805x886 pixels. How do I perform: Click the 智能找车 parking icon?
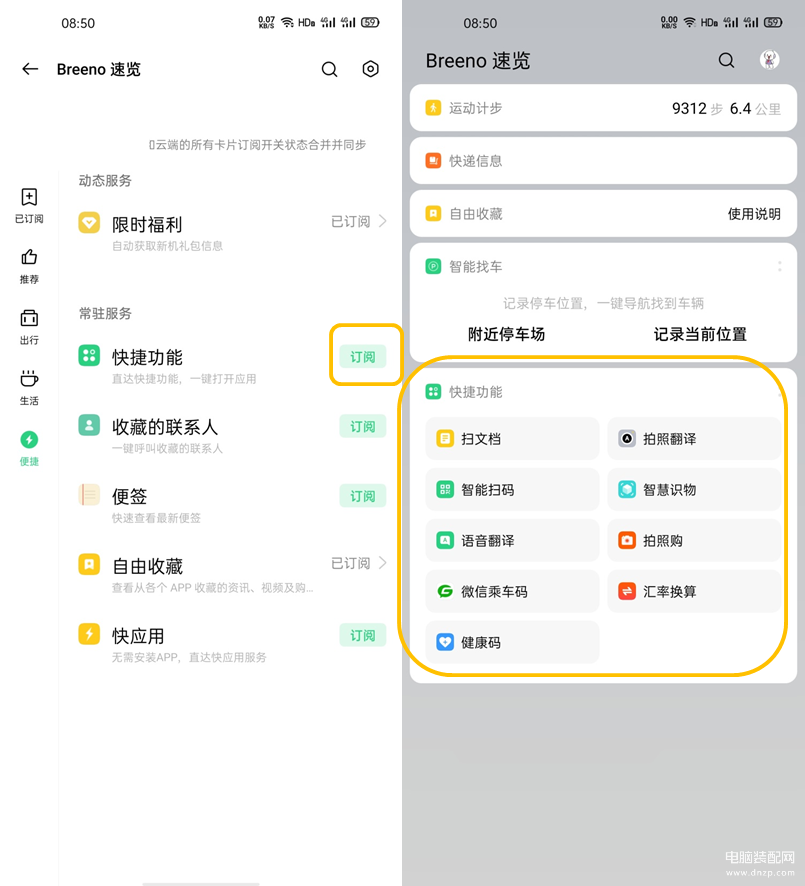(433, 266)
